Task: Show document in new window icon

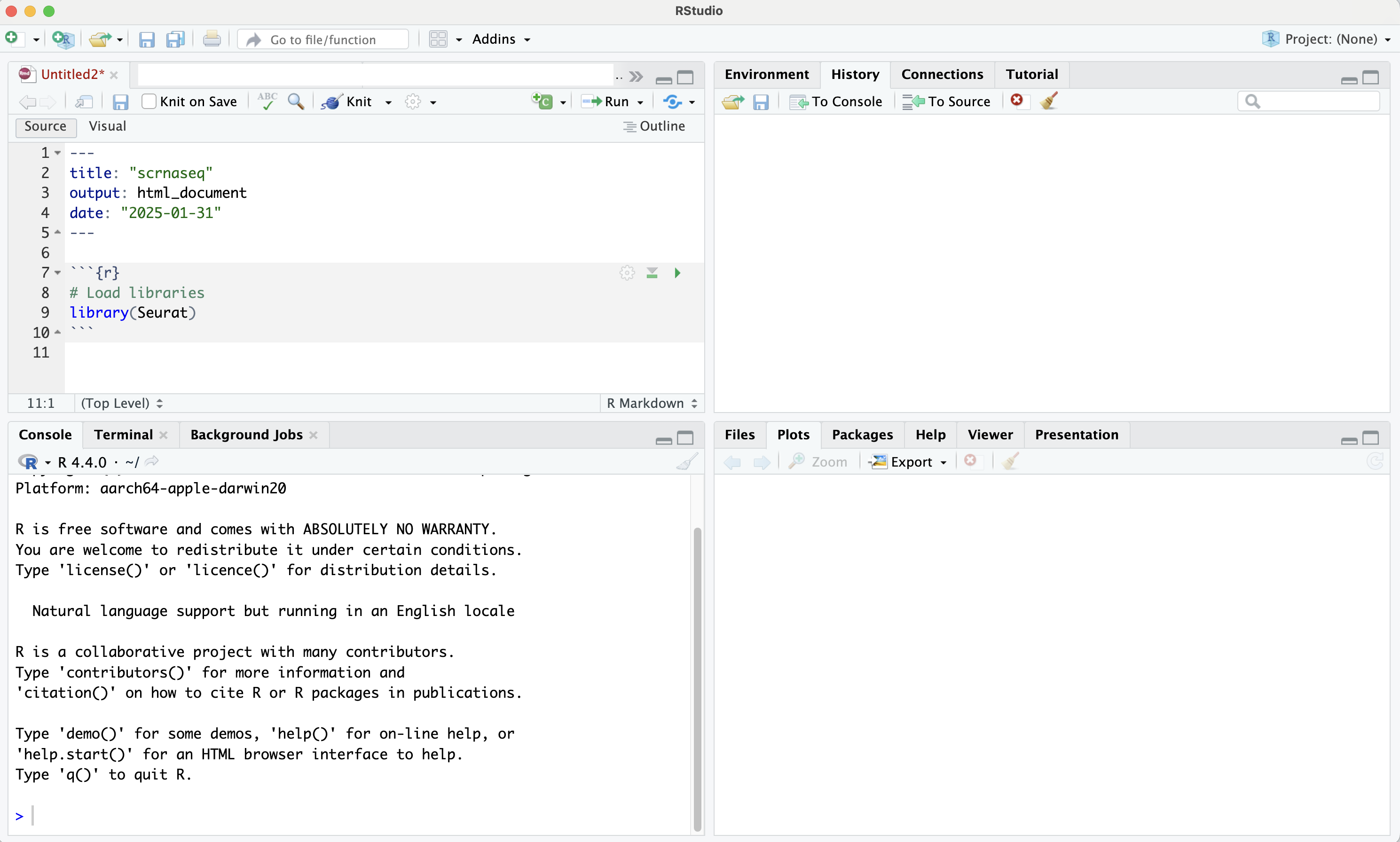Action: [84, 101]
